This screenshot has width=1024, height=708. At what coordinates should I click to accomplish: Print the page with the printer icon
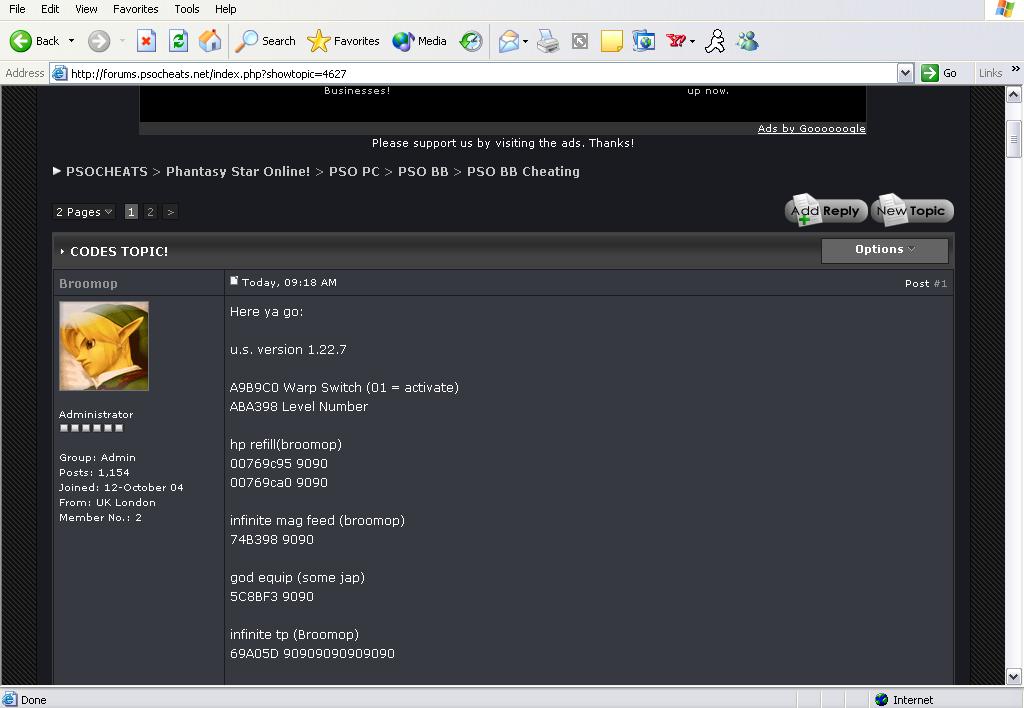548,41
